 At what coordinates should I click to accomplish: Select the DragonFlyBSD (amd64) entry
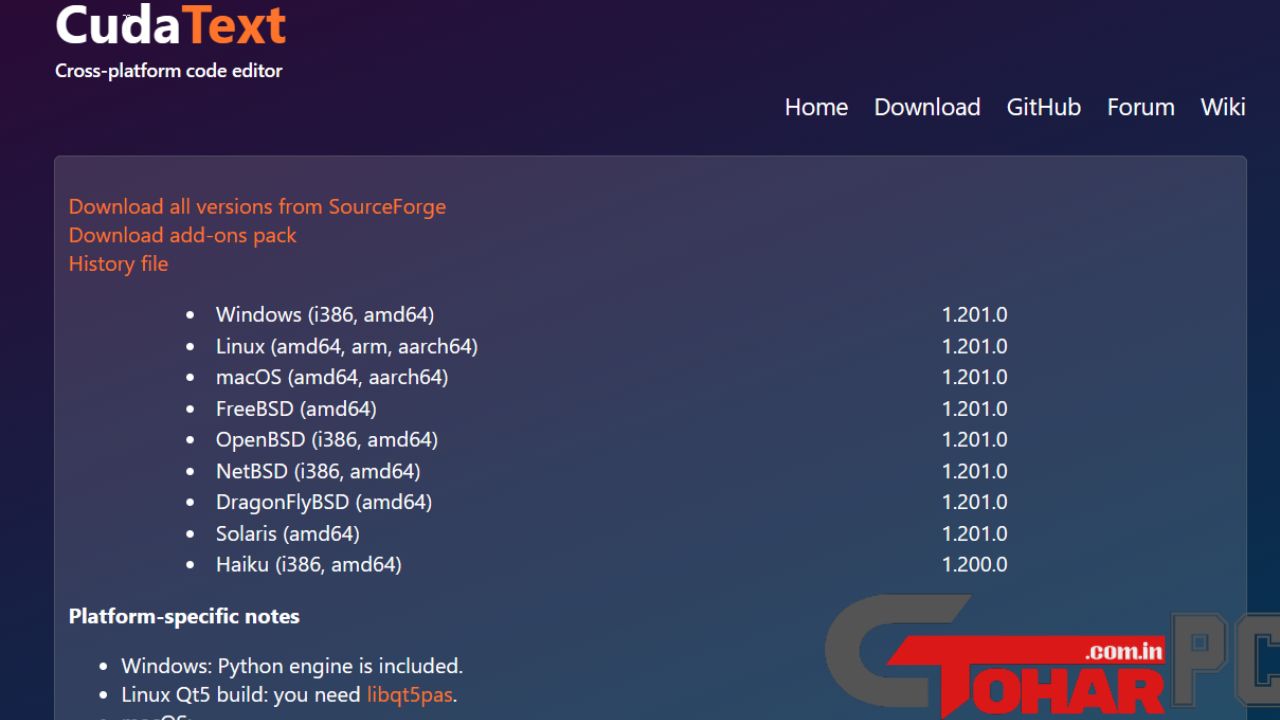click(324, 502)
